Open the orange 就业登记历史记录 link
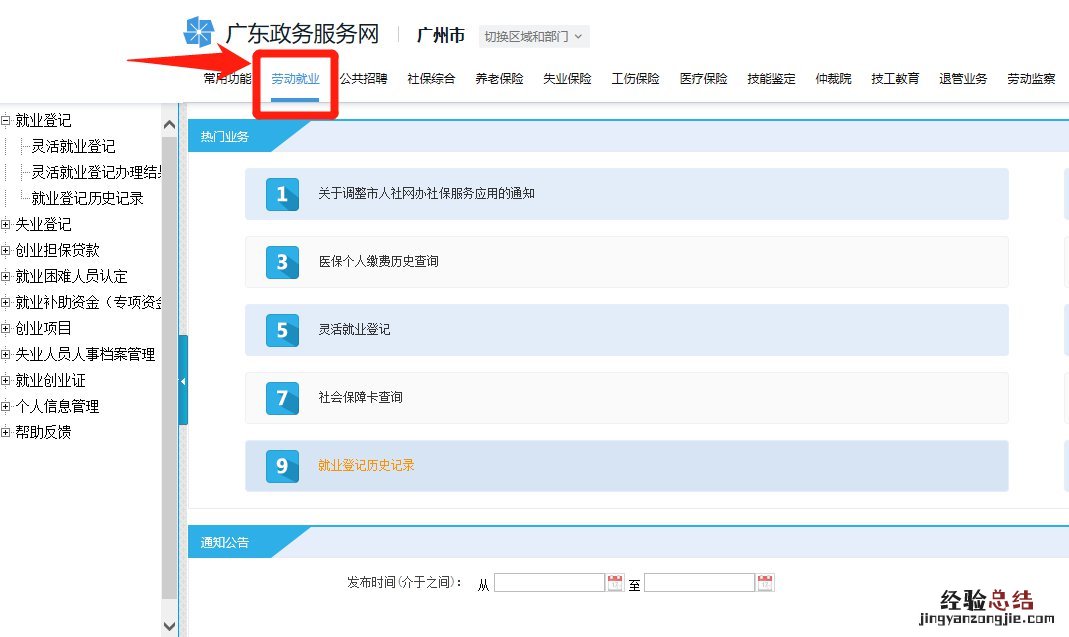 366,465
